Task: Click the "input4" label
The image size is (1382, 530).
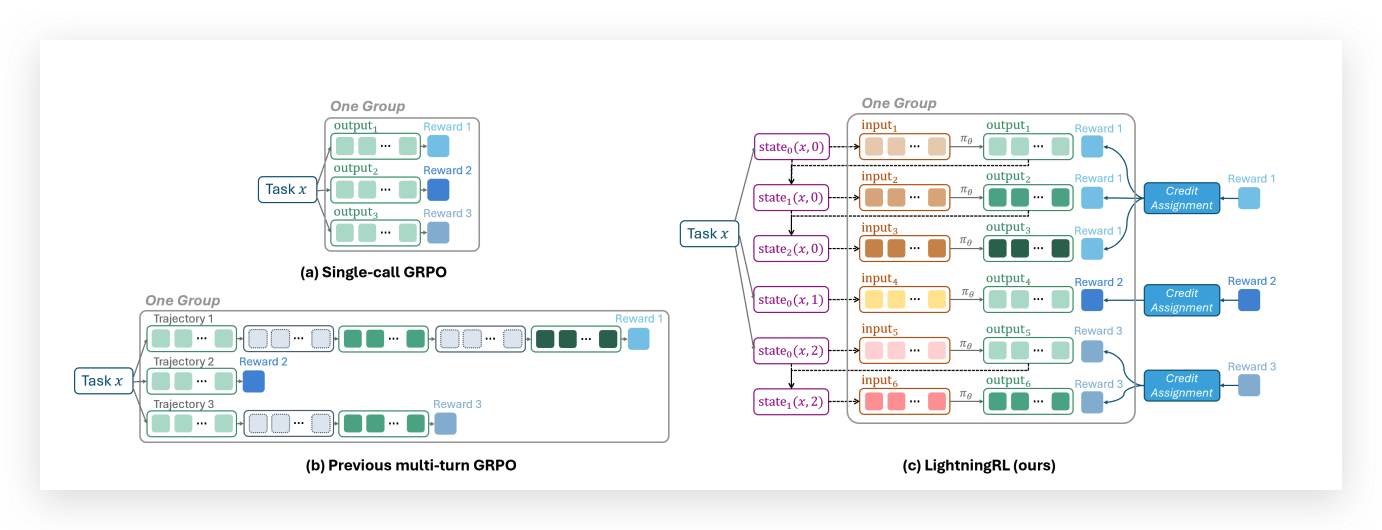Action: (x=881, y=279)
